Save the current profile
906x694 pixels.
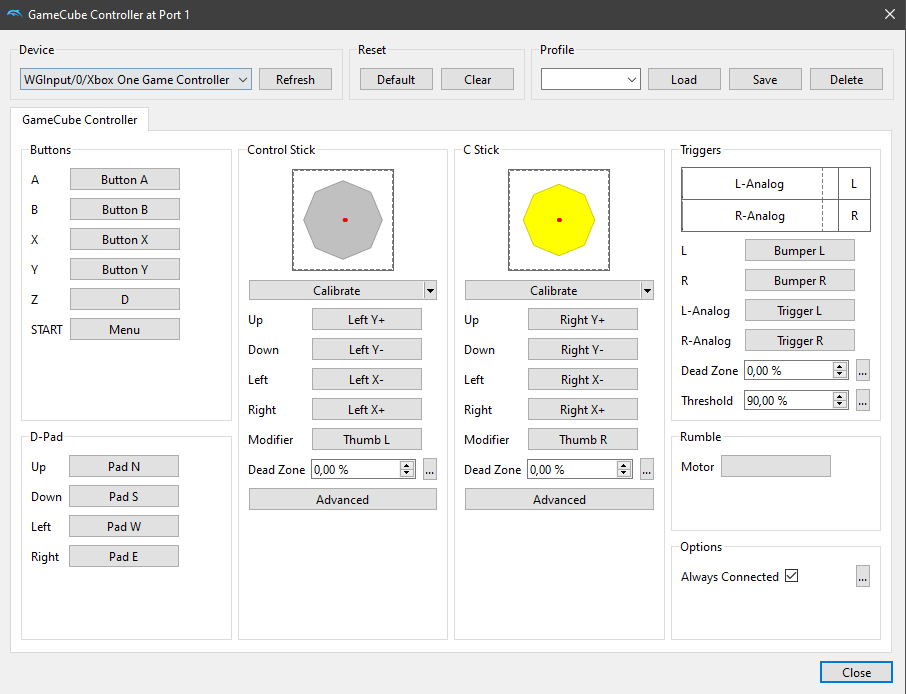[x=765, y=80]
